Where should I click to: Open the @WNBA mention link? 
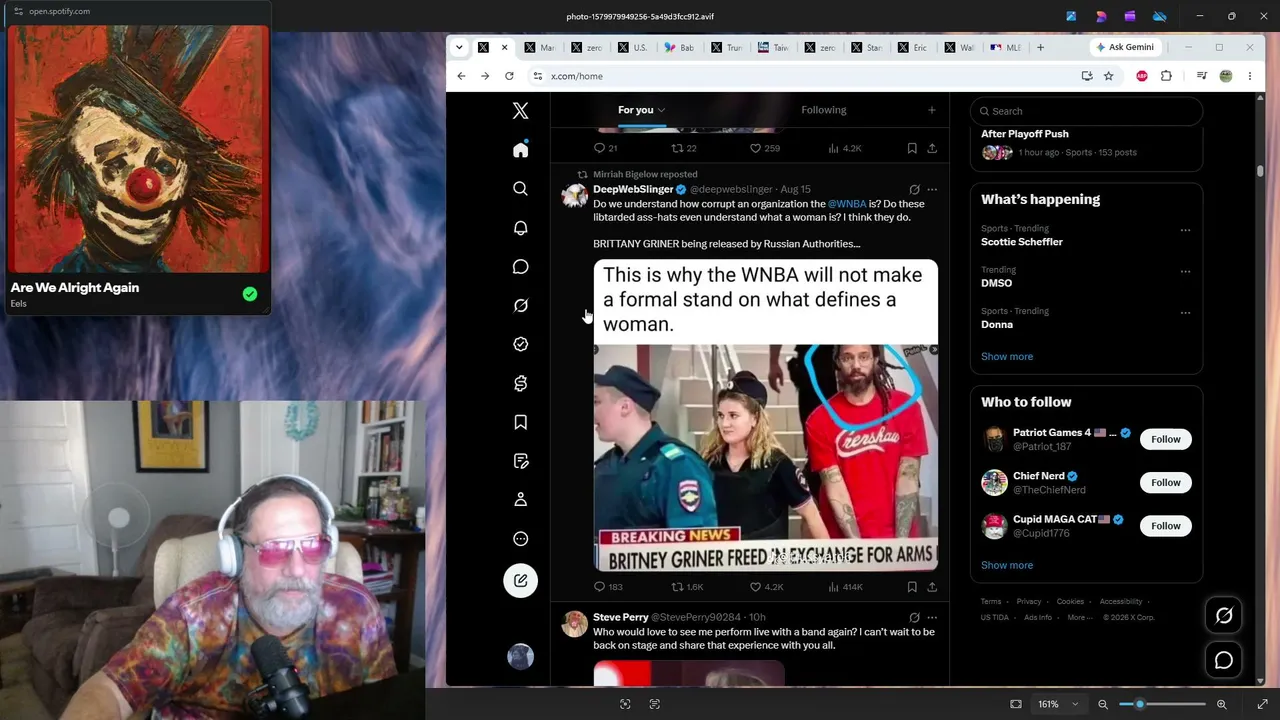coord(847,204)
